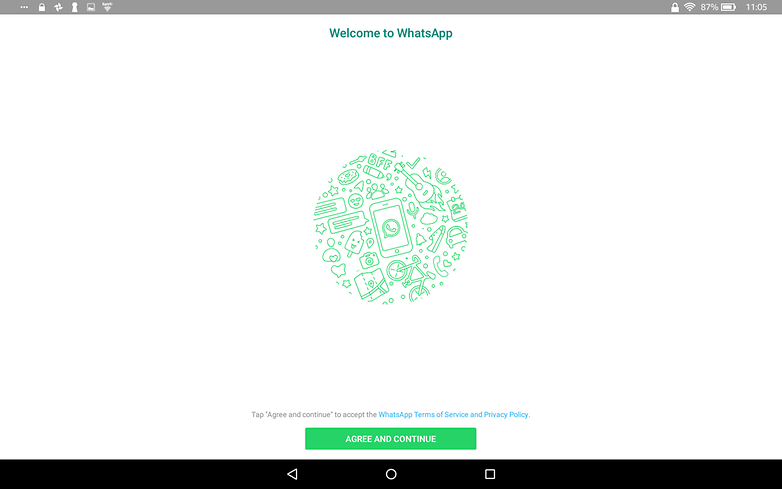Tap the Agree and Continue button
Image resolution: width=782 pixels, height=489 pixels.
391,439
